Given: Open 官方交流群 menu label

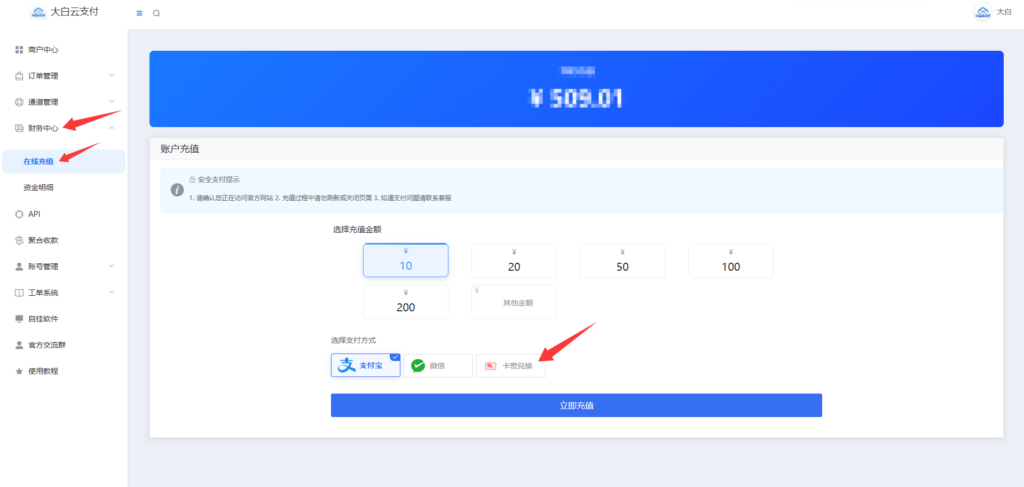Looking at the screenshot, I should (47, 345).
